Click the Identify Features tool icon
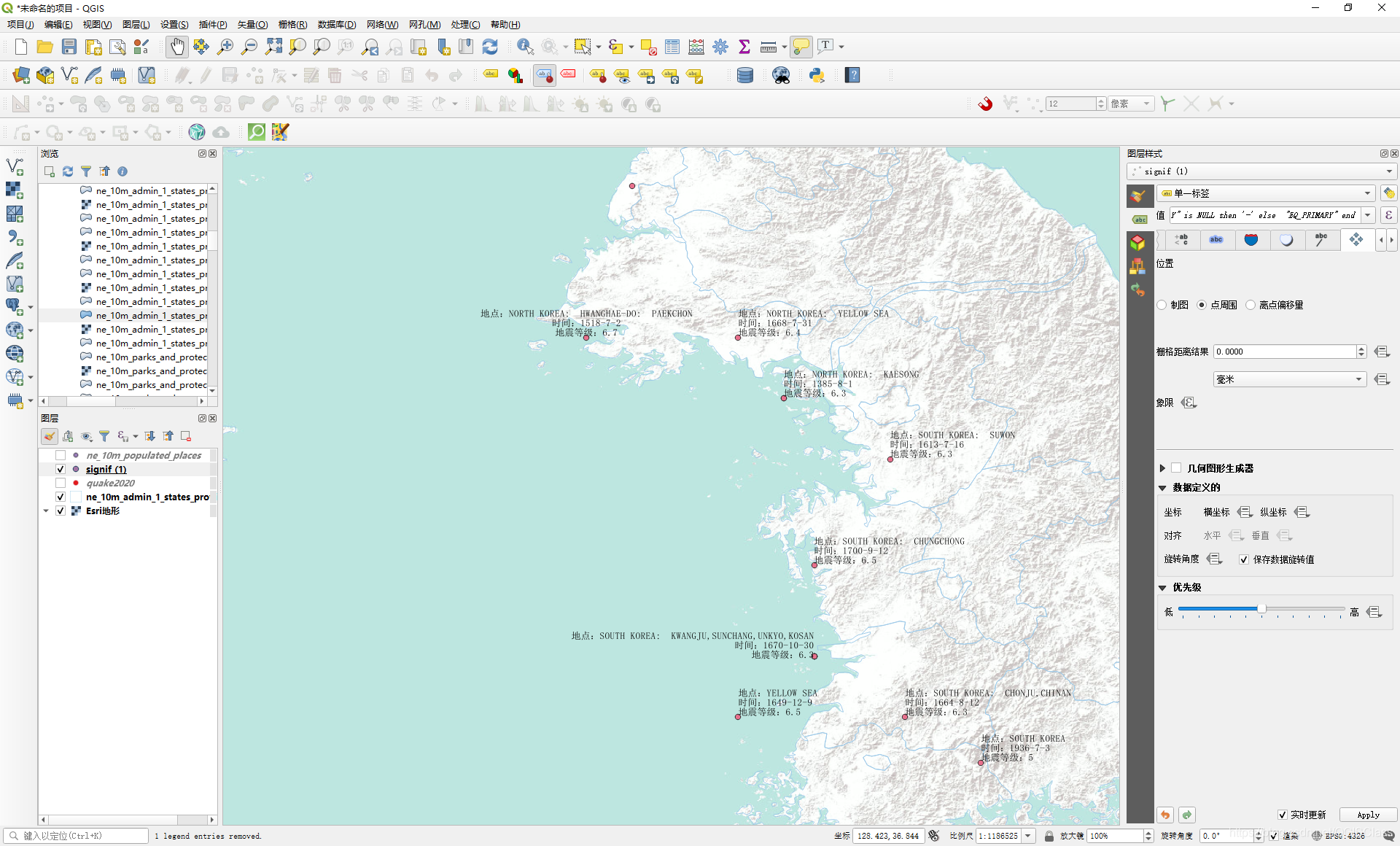Viewport: 1400px width, 846px height. pos(524,47)
